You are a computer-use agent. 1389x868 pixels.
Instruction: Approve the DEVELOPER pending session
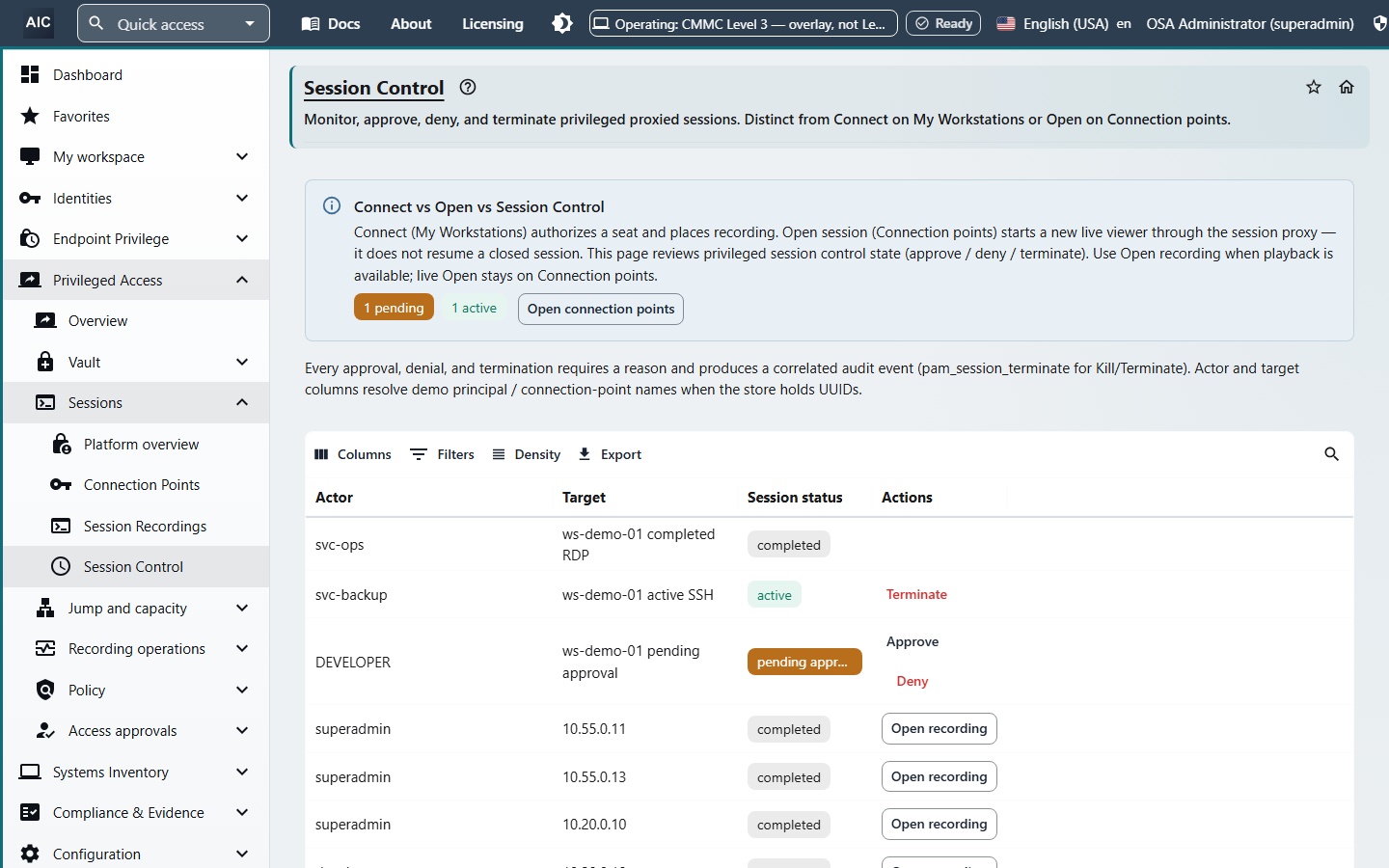[x=912, y=641]
